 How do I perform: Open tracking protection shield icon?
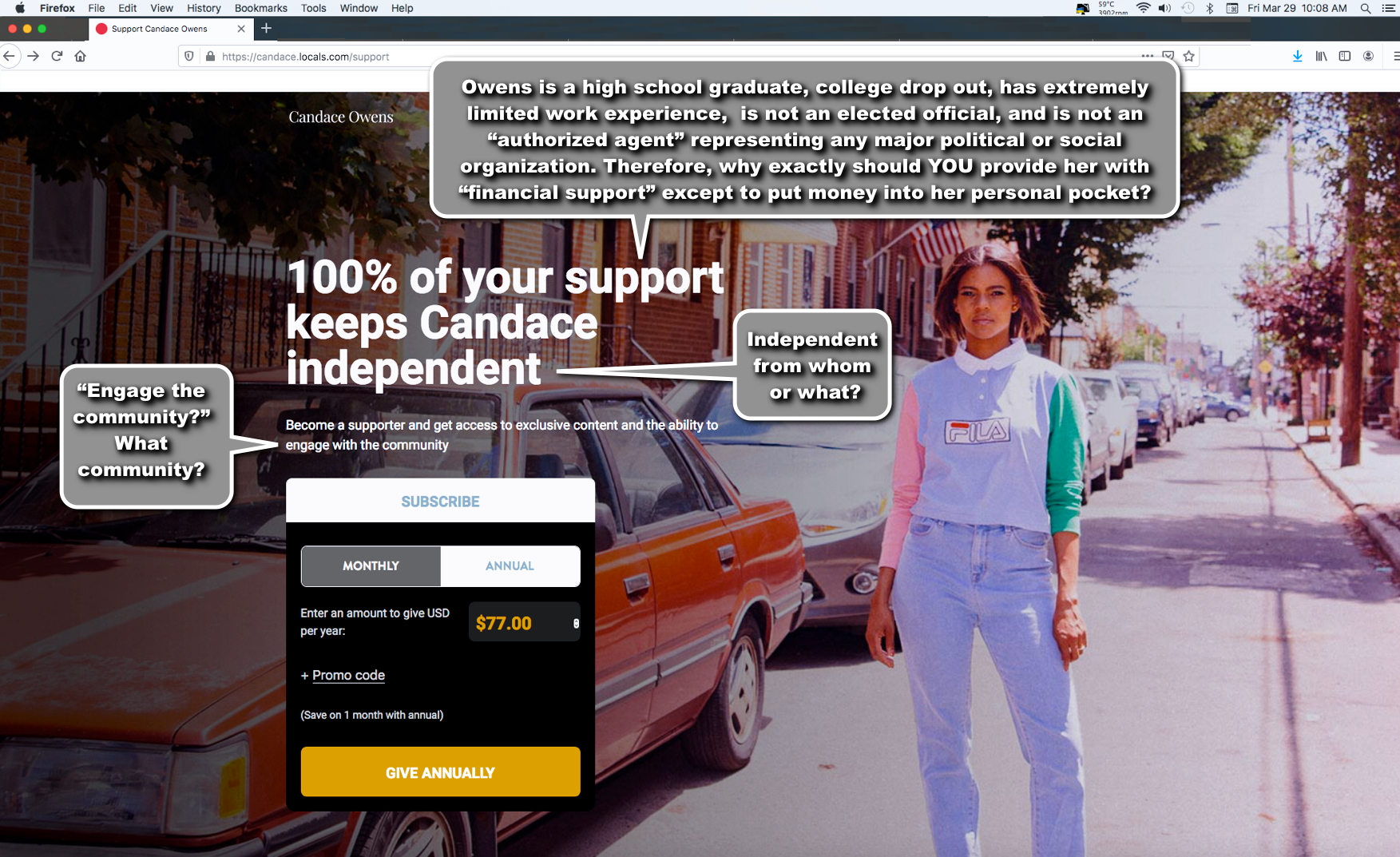189,56
